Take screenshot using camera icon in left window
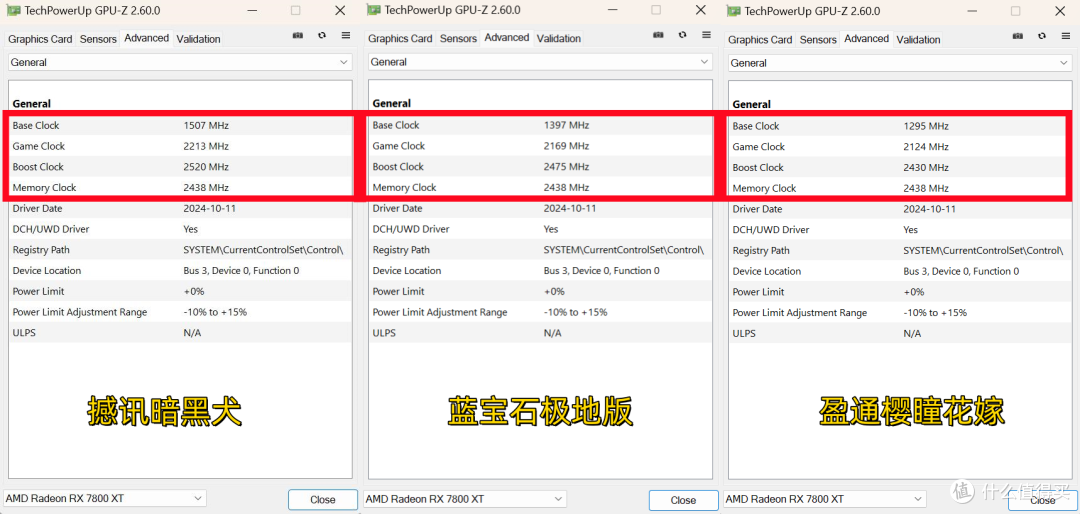The height and width of the screenshot is (514, 1080). tap(298, 36)
